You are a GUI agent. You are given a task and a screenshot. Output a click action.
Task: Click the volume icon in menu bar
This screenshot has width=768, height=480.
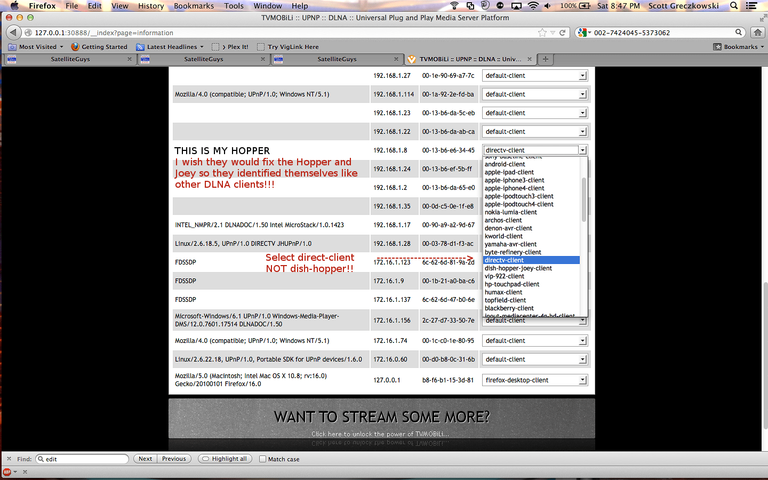click(x=547, y=6)
